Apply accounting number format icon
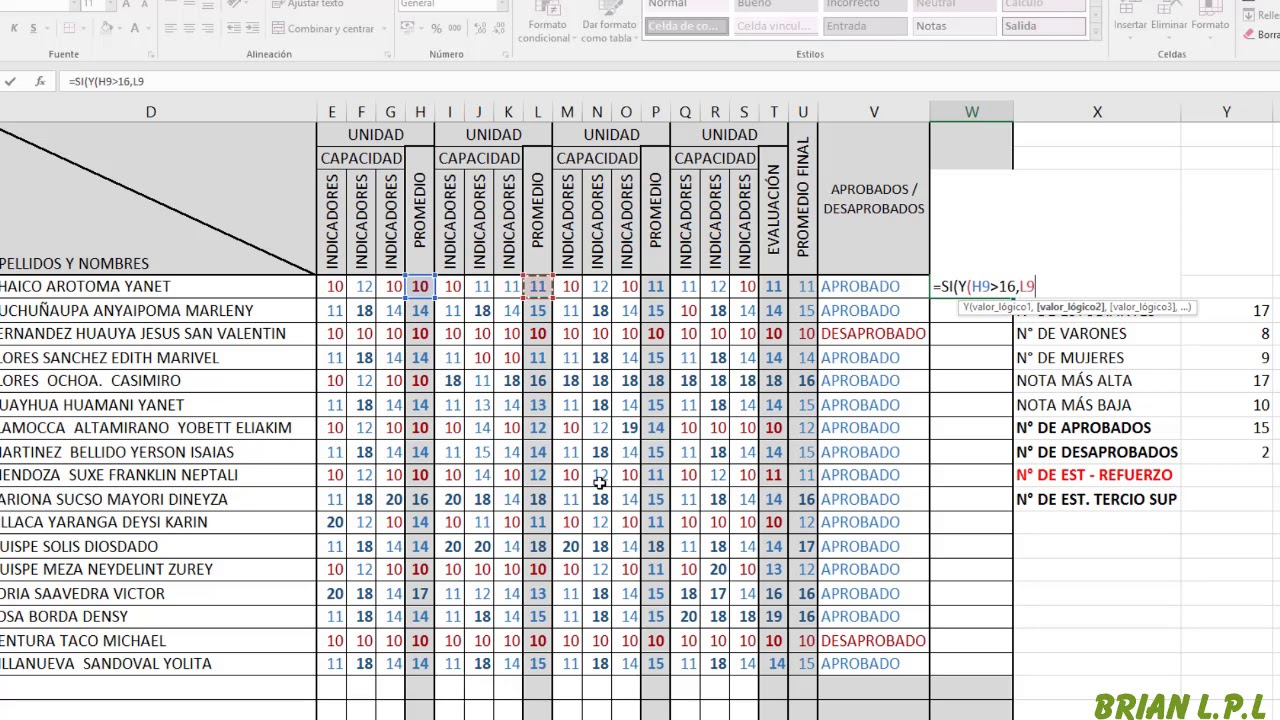Screen dimensions: 1280x720 coord(407,28)
